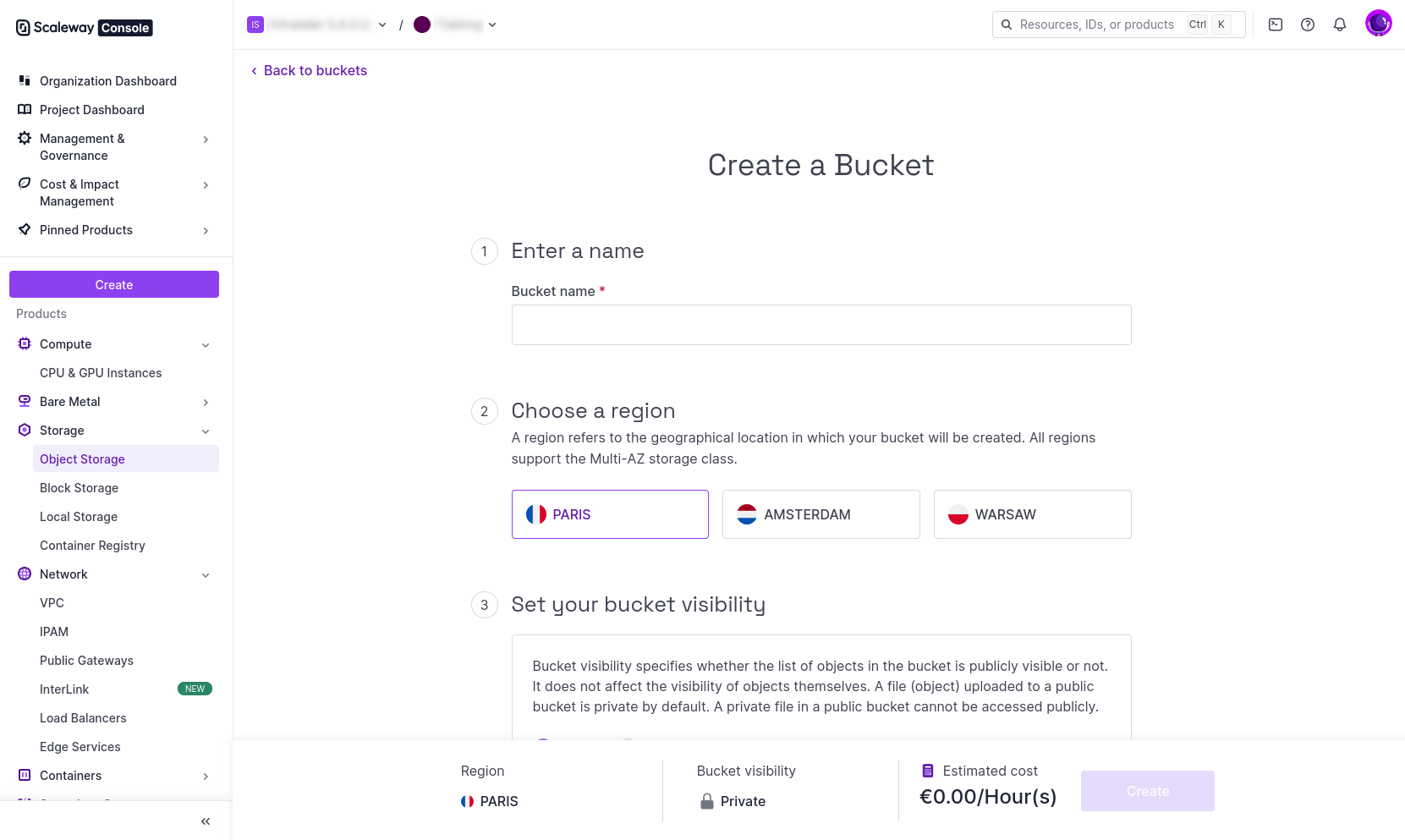This screenshot has height=840, width=1405.
Task: Open Project Dashboard from the sidebar
Action: point(91,109)
